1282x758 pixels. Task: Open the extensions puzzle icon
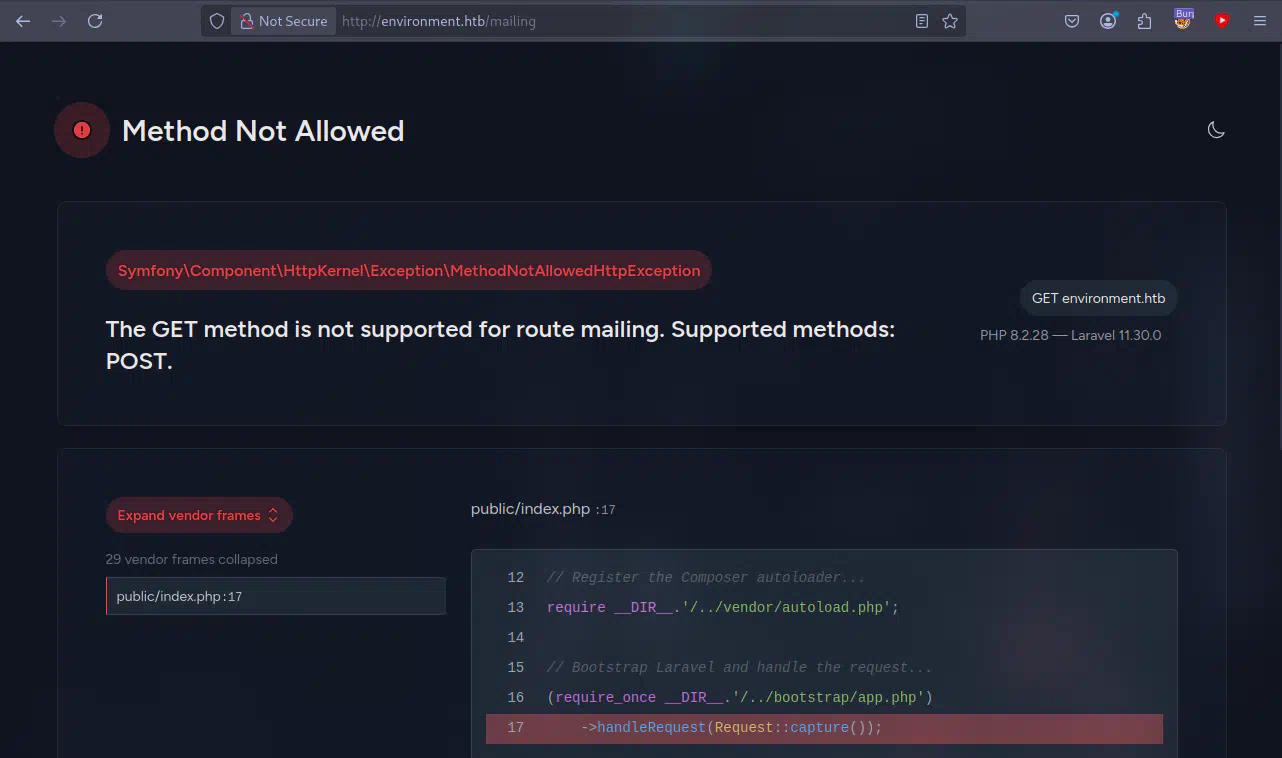(x=1145, y=21)
